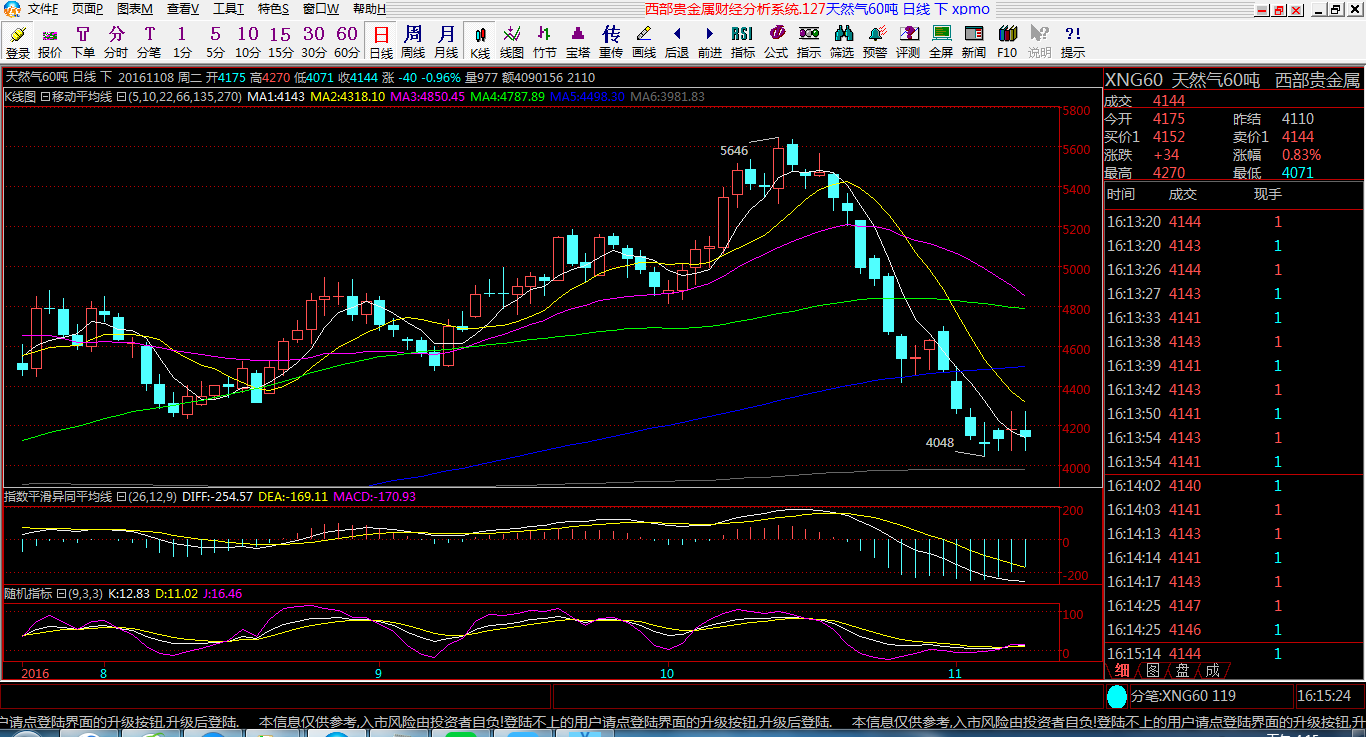Screen dimensions: 1366x737
Task: Expand the MACD 指数平滑异同平均线 settings marker
Action: 120,497
